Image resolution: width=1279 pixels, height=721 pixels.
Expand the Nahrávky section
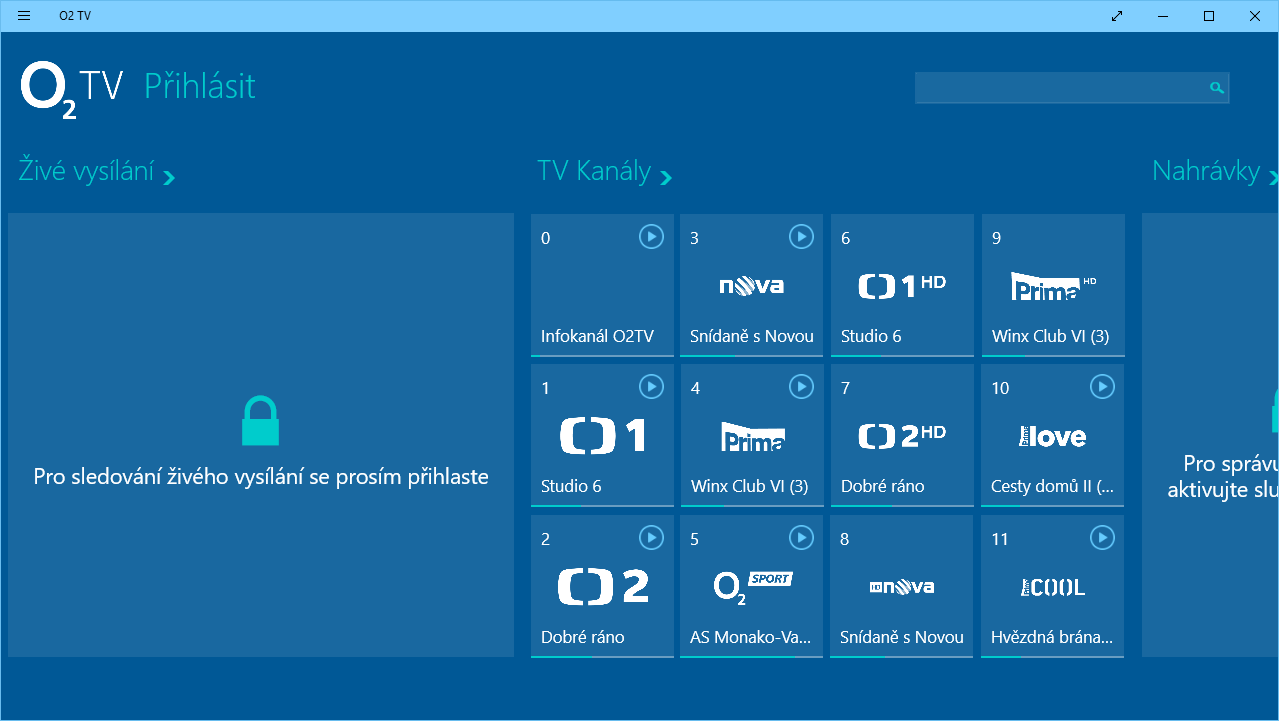point(1275,177)
